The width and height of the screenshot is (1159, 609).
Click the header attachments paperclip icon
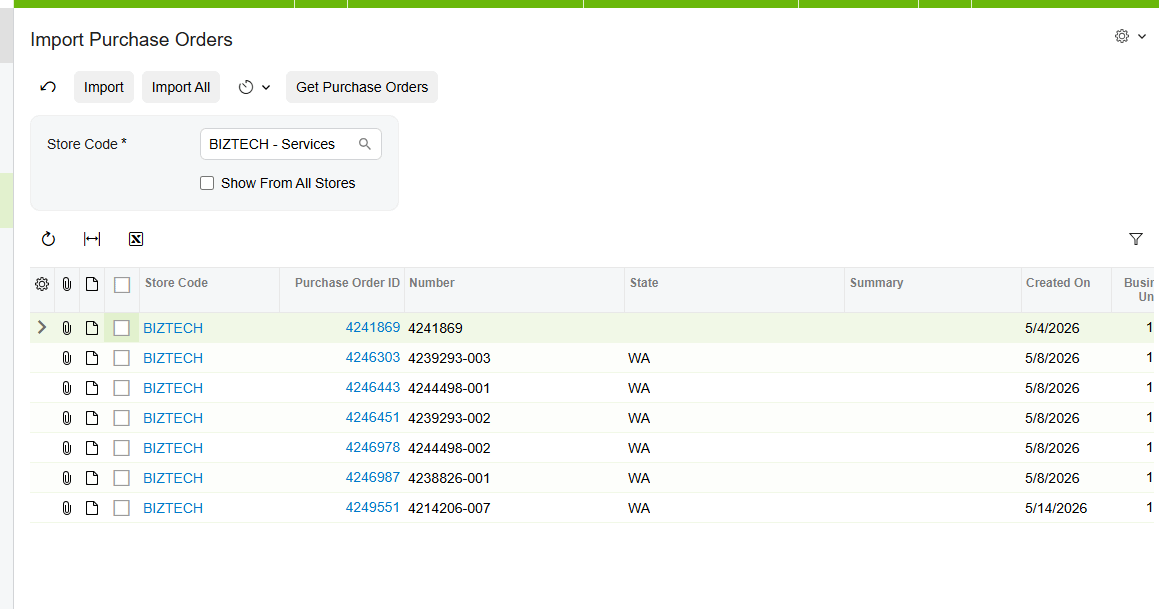click(67, 284)
